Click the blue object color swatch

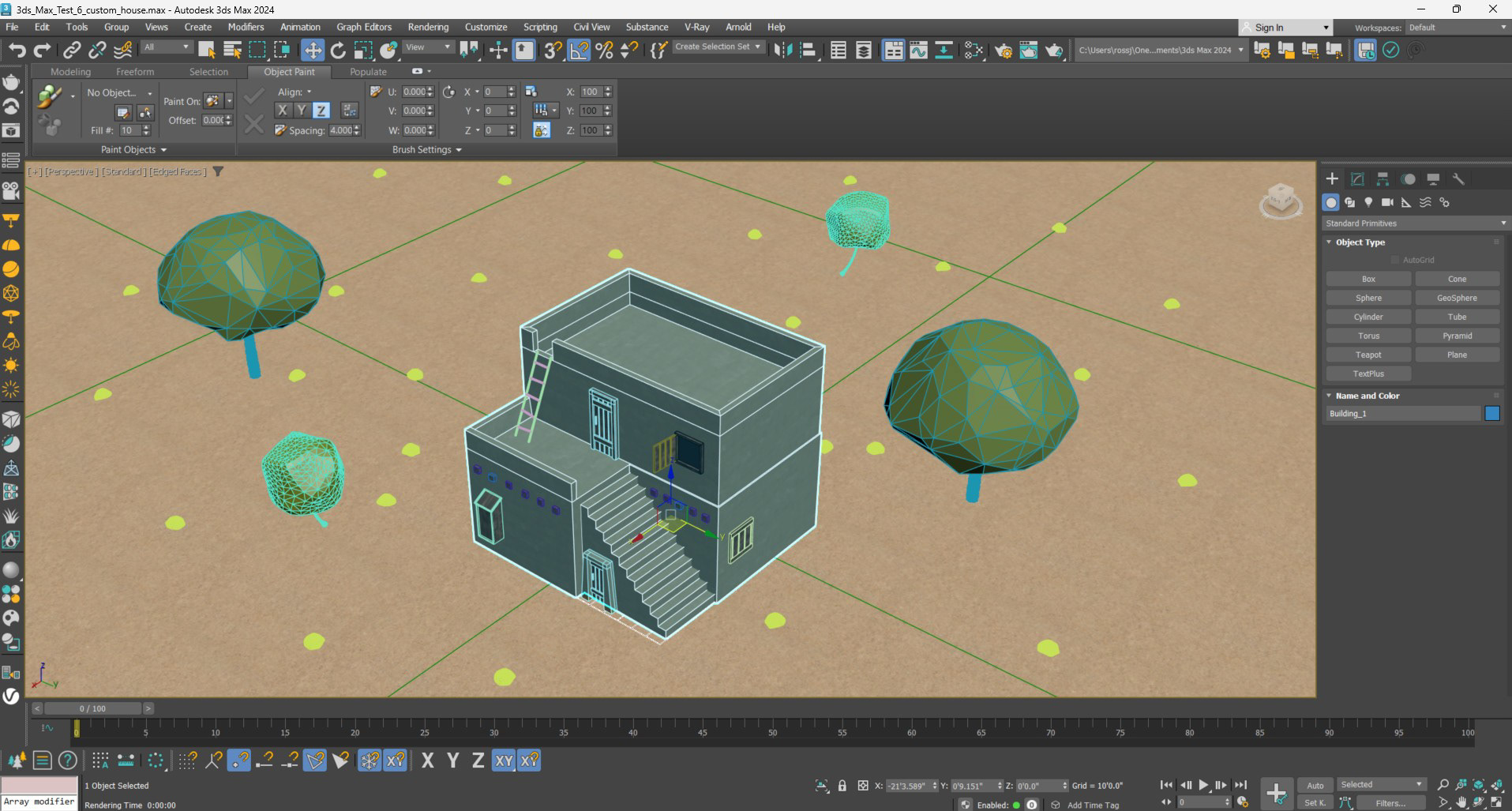[1491, 414]
